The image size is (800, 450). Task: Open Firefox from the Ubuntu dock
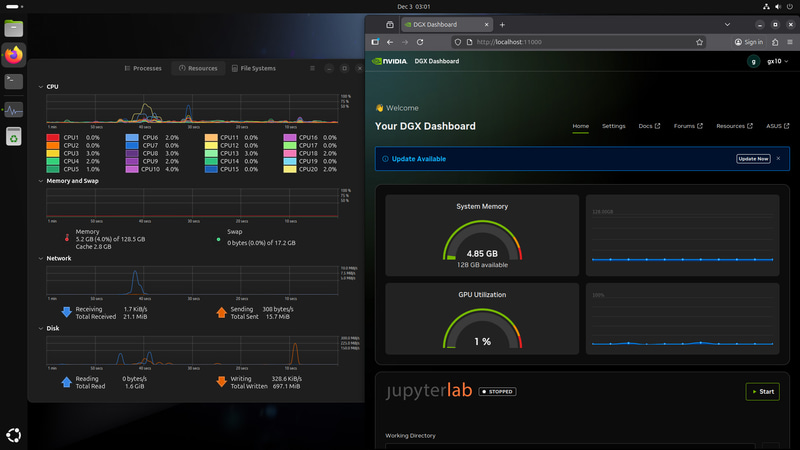(x=14, y=55)
